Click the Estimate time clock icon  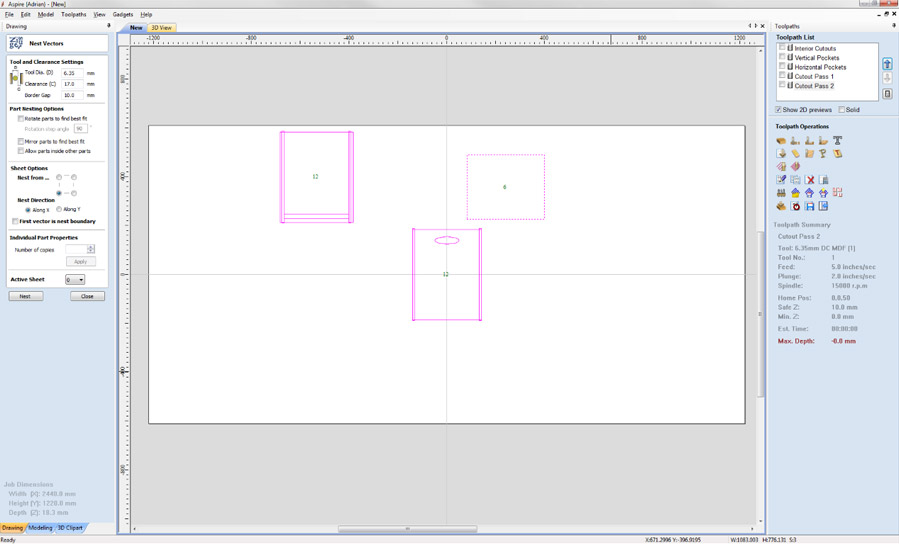click(795, 206)
